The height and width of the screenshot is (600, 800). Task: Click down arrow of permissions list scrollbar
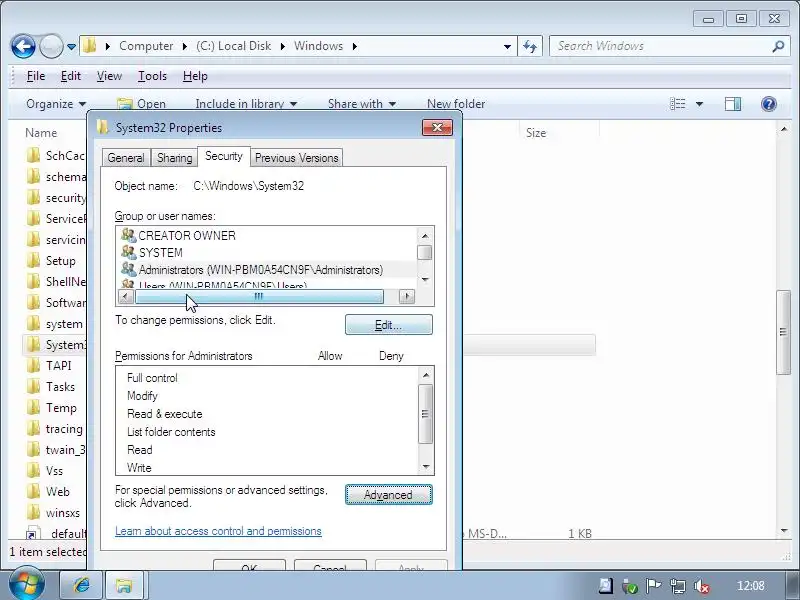pos(426,467)
